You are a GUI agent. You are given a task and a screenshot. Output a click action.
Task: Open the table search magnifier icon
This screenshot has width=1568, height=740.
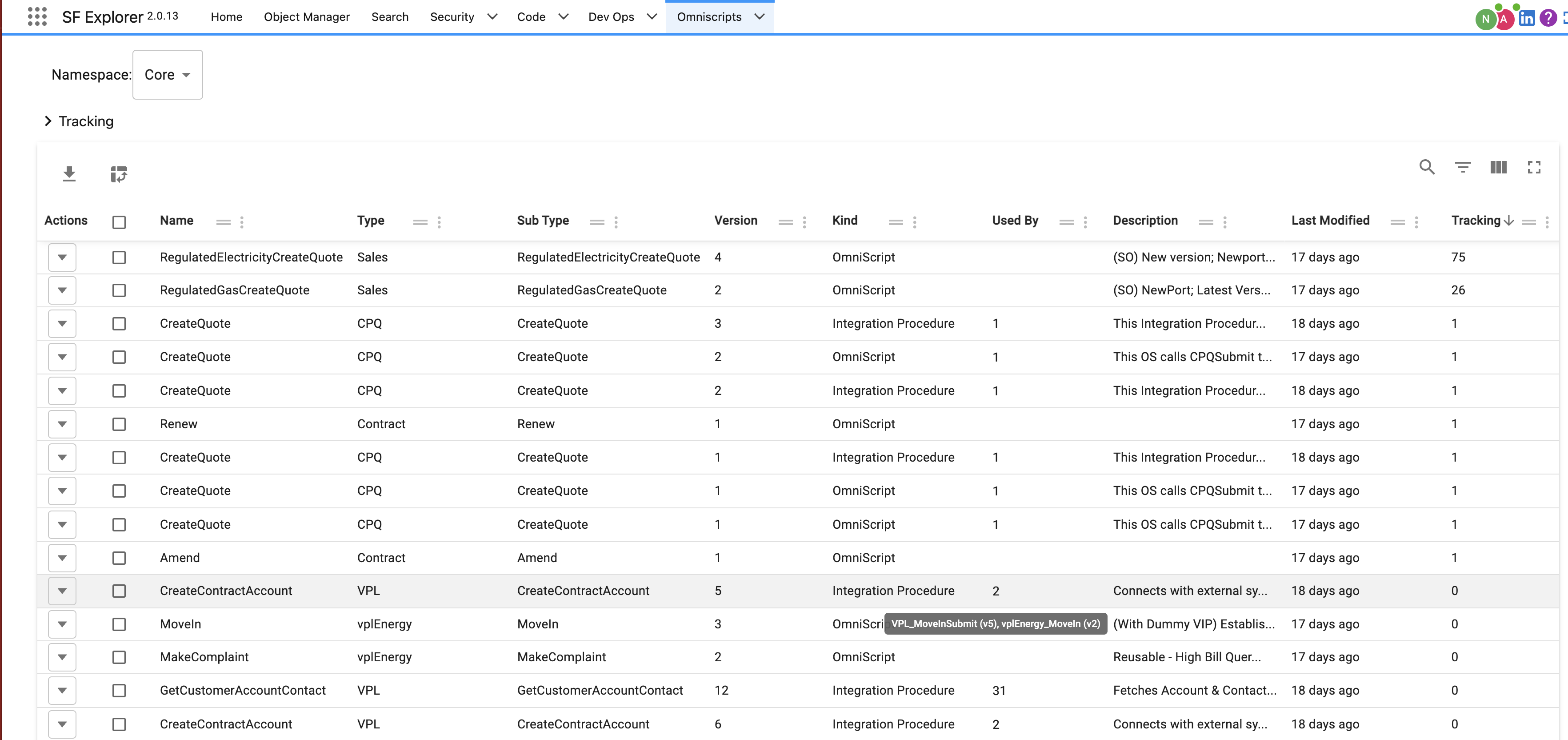(x=1428, y=167)
